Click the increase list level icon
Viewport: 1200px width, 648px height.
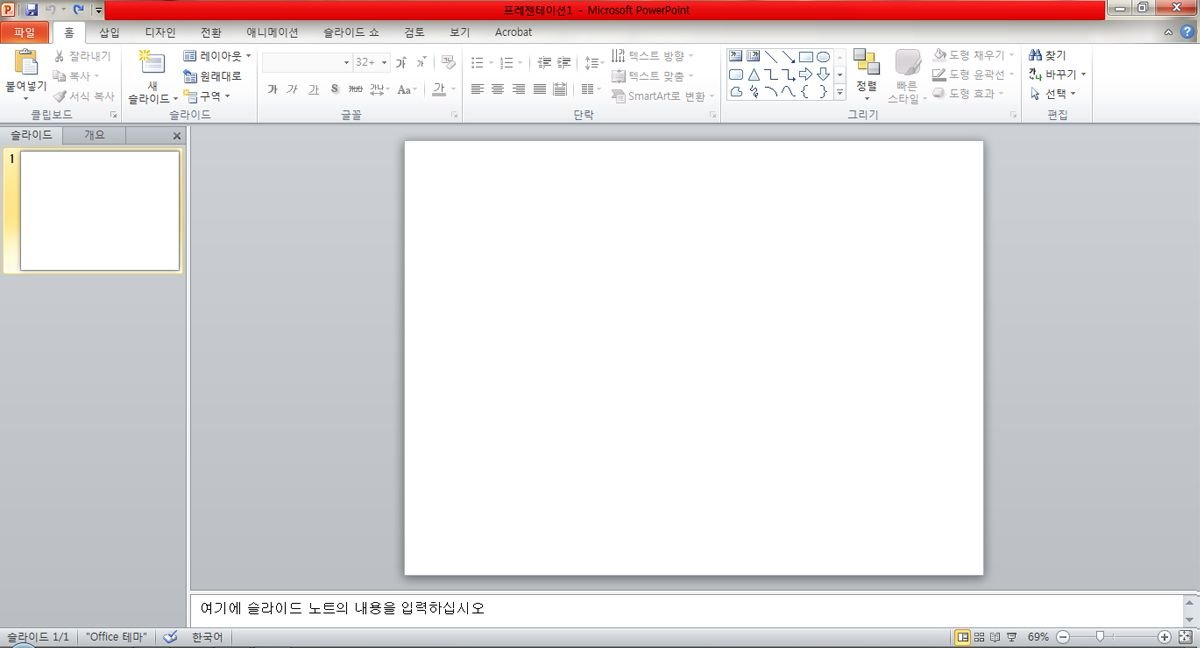click(564, 62)
